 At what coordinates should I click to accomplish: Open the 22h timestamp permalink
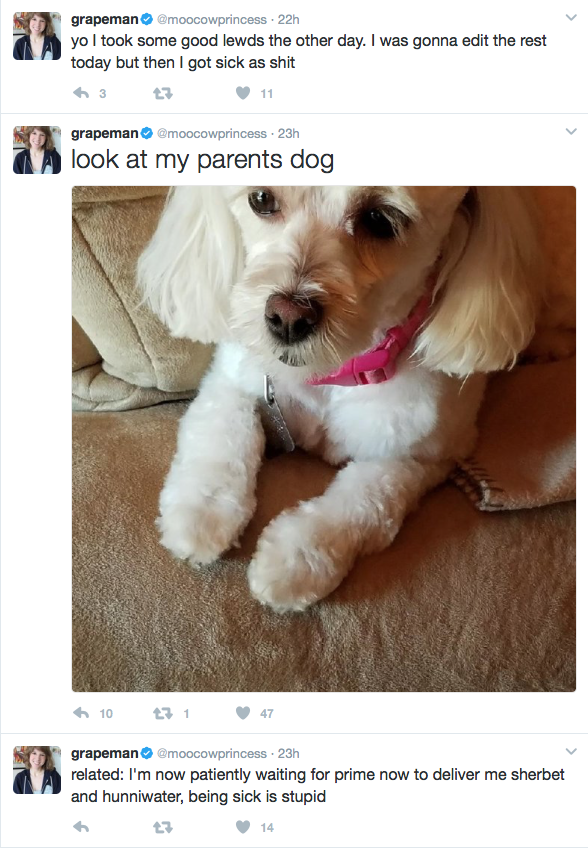coord(288,19)
